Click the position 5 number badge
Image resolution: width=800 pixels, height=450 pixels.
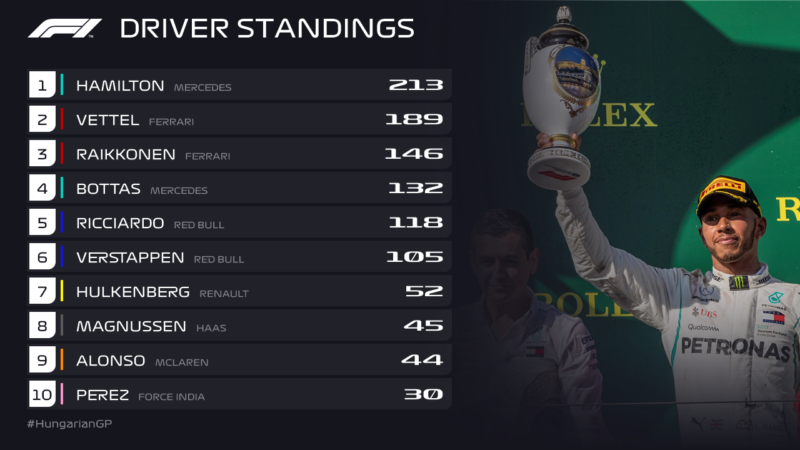click(42, 222)
